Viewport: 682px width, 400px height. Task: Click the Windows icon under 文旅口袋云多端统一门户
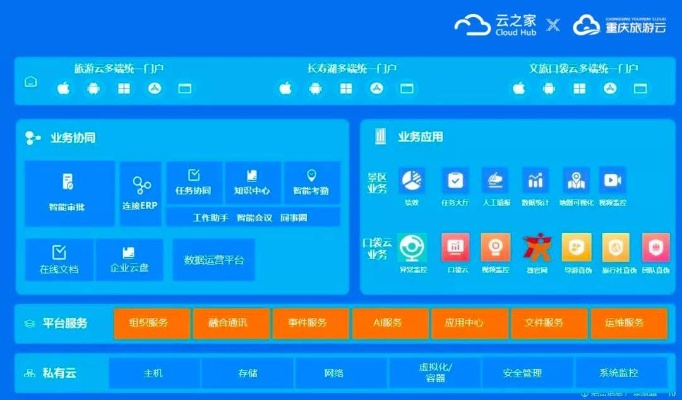[x=578, y=89]
